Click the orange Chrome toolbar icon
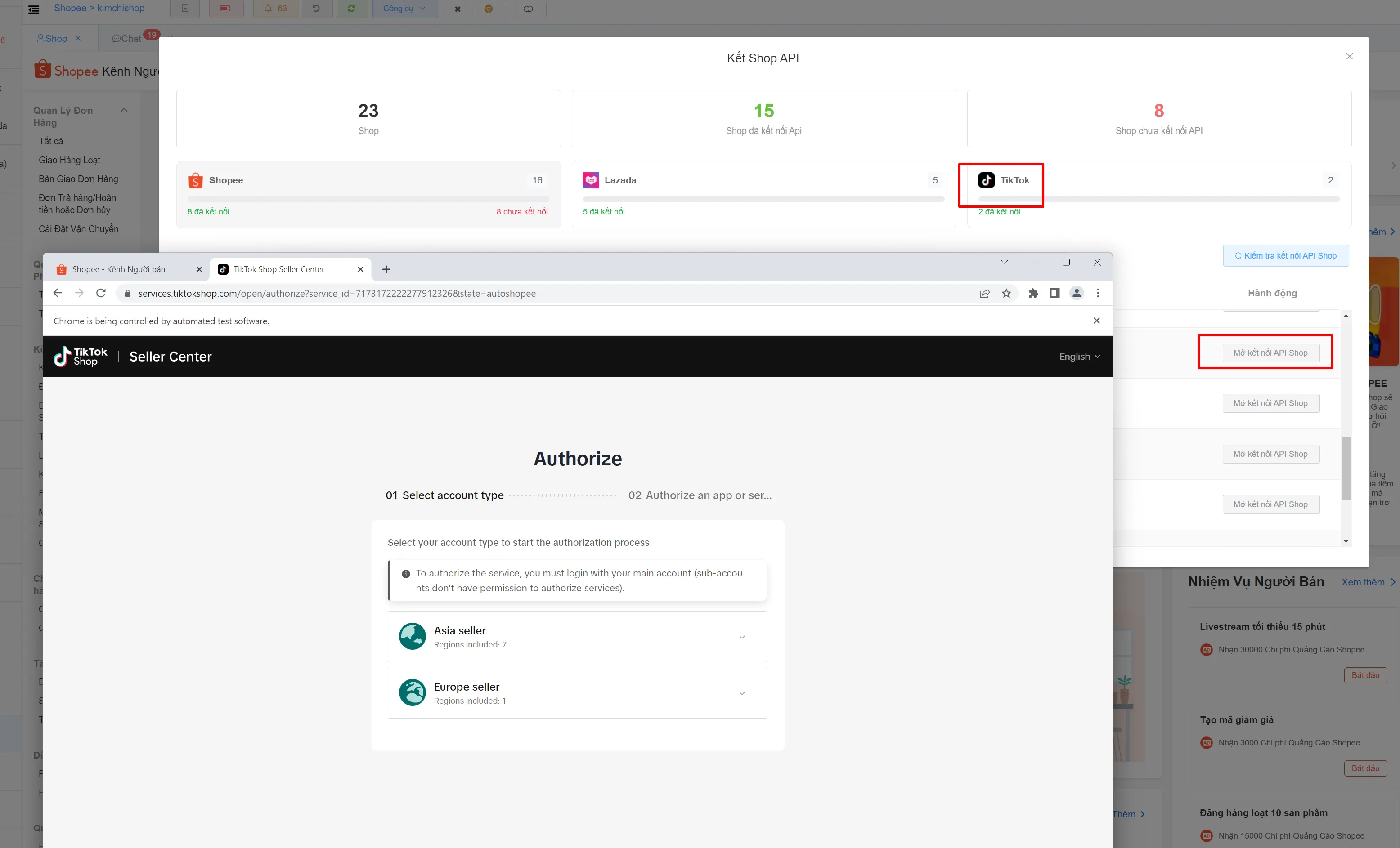 pos(488,9)
